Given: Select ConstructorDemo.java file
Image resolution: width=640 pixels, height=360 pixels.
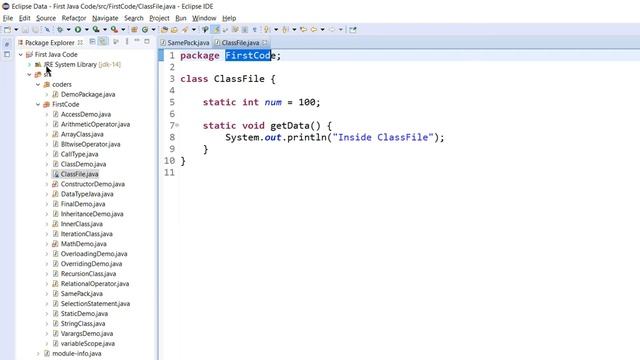Looking at the screenshot, I should coord(93,184).
